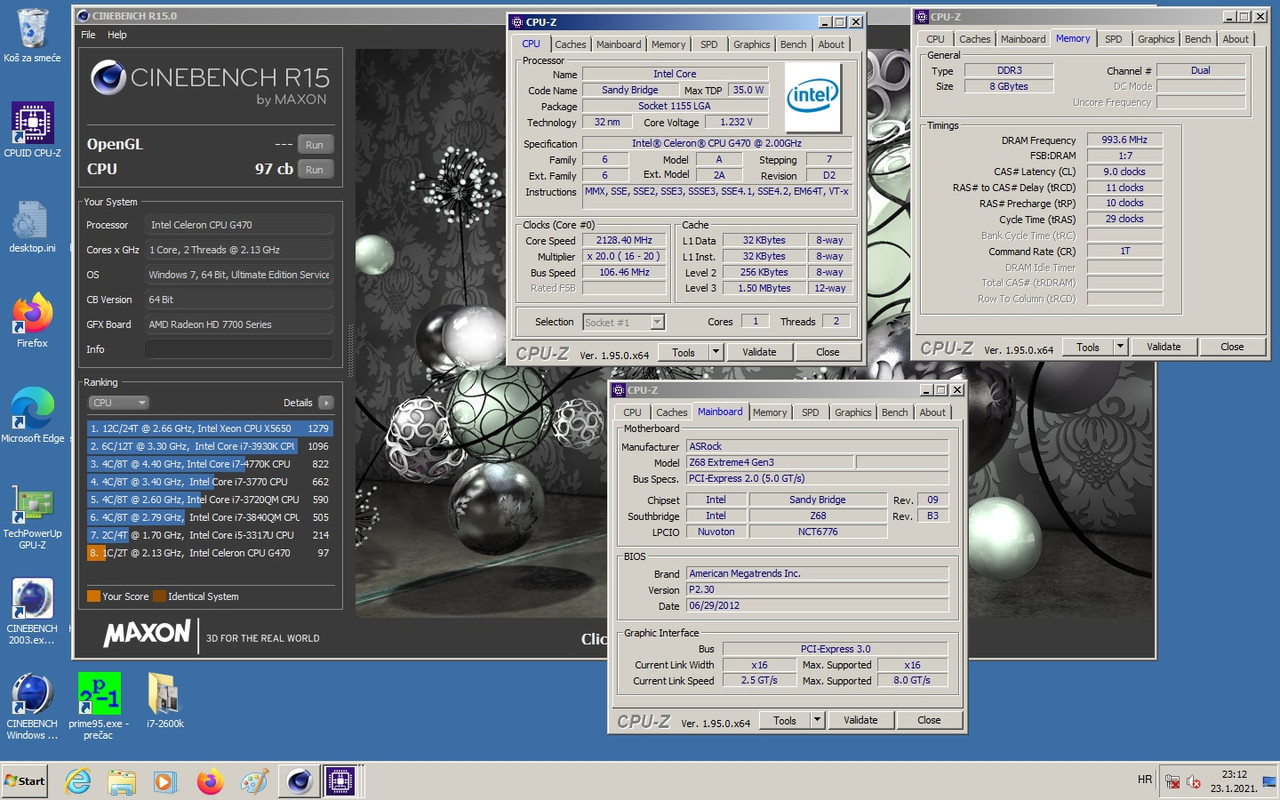This screenshot has width=1280, height=800.
Task: Click the HR language indicator in taskbar
Action: tap(1144, 779)
